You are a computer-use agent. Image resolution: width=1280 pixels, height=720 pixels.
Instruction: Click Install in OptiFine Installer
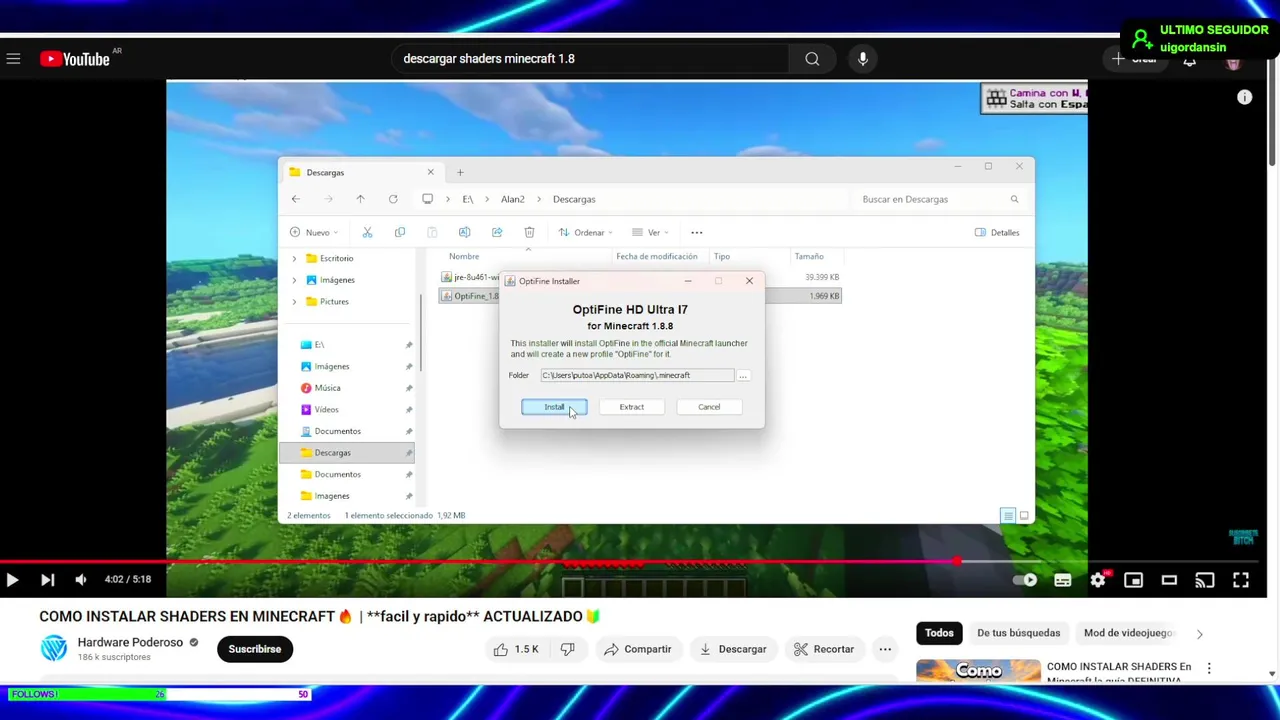click(554, 407)
